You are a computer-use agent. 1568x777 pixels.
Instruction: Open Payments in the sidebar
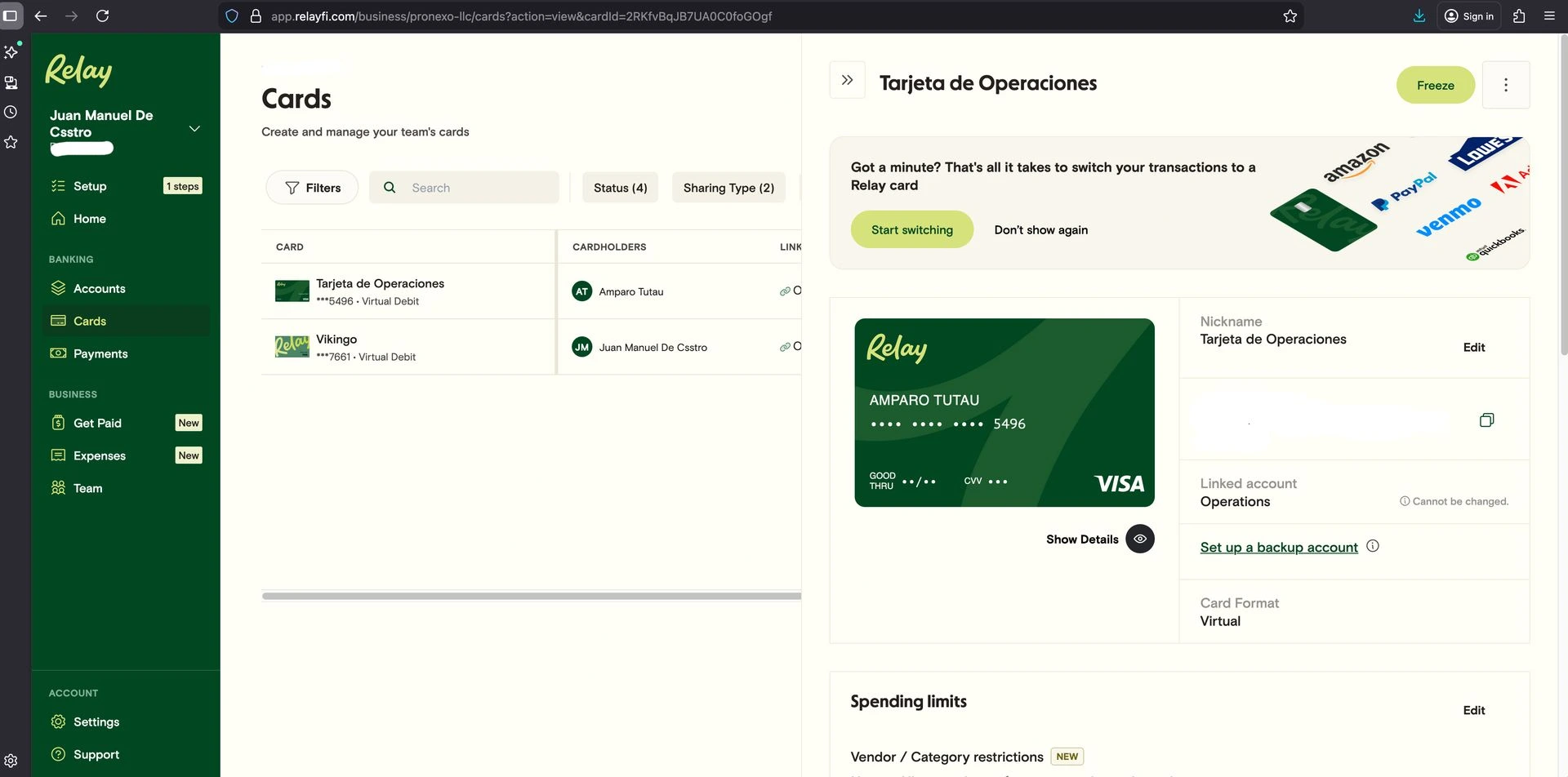click(100, 354)
